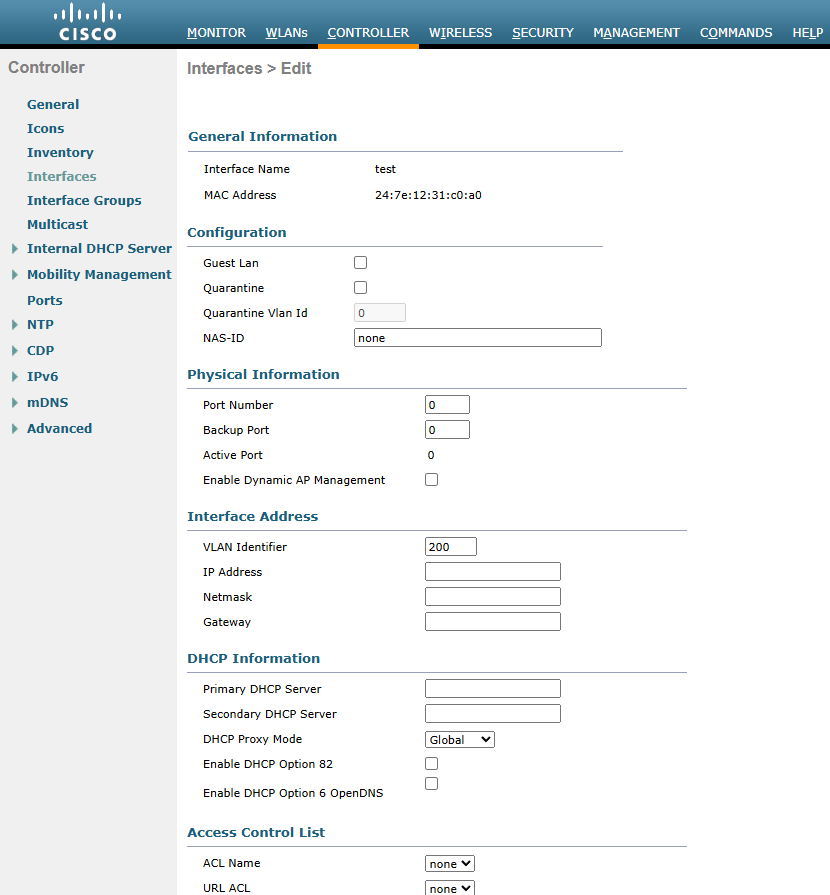Enable DHCP Option 6 OpenDNS
This screenshot has height=895, width=830.
tap(431, 783)
